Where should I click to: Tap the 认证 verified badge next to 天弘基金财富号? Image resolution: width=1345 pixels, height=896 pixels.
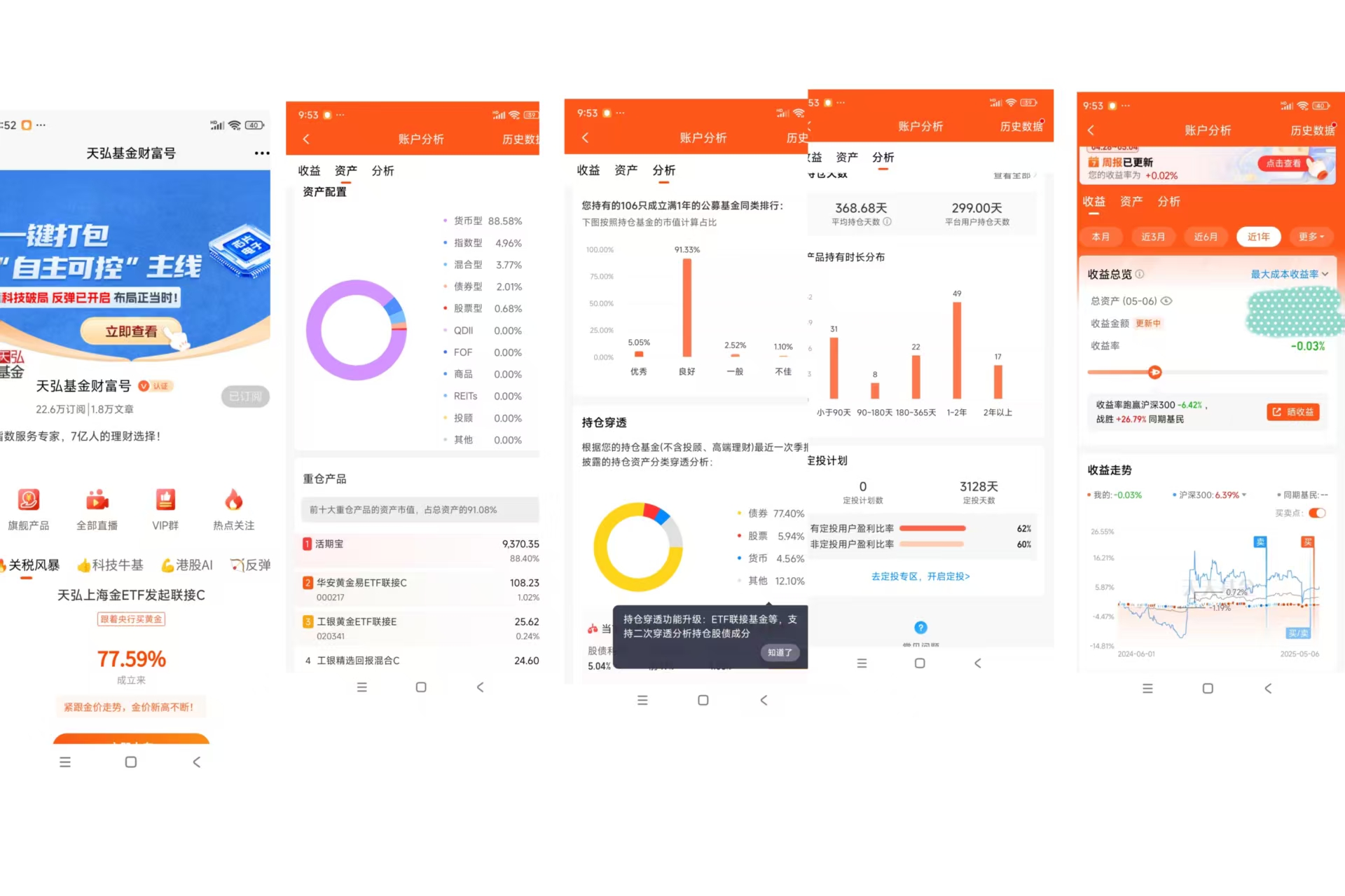tap(156, 386)
